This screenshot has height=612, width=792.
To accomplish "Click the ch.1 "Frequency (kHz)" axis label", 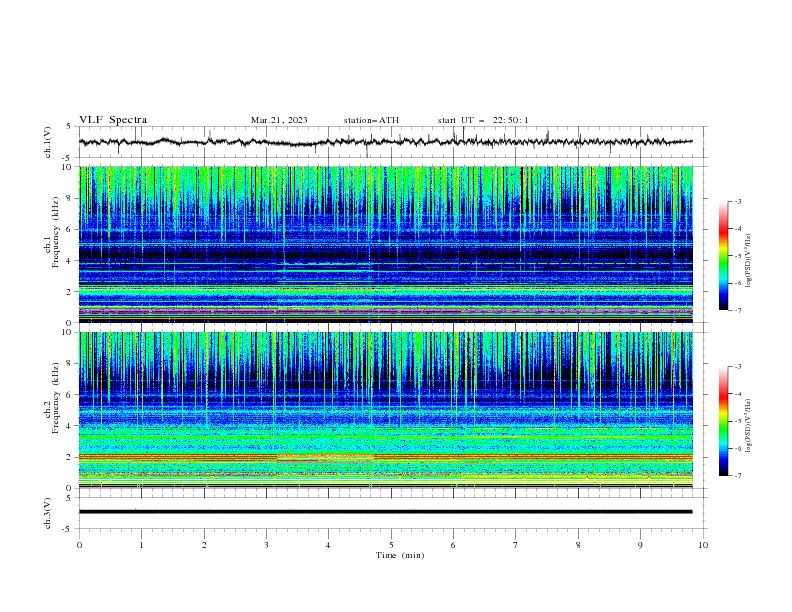I will coord(56,230).
